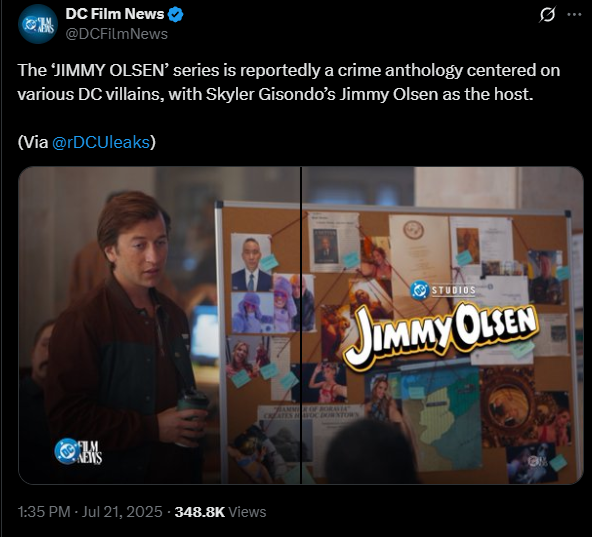
Task: Open the Grok explain-post icon
Action: pos(547,15)
